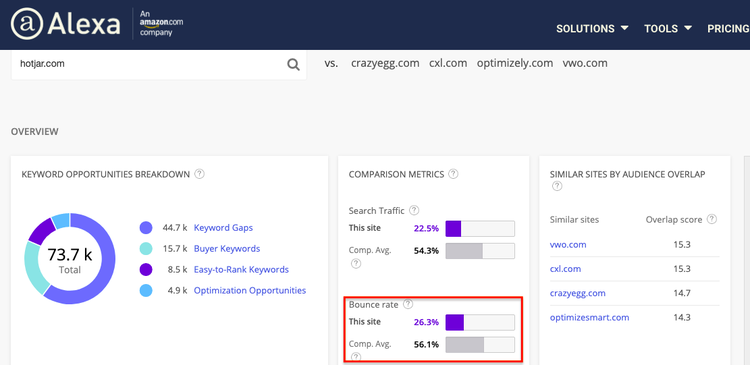Open the Solutions dropdown menu
Viewport: 750px width, 365px height.
tap(592, 29)
